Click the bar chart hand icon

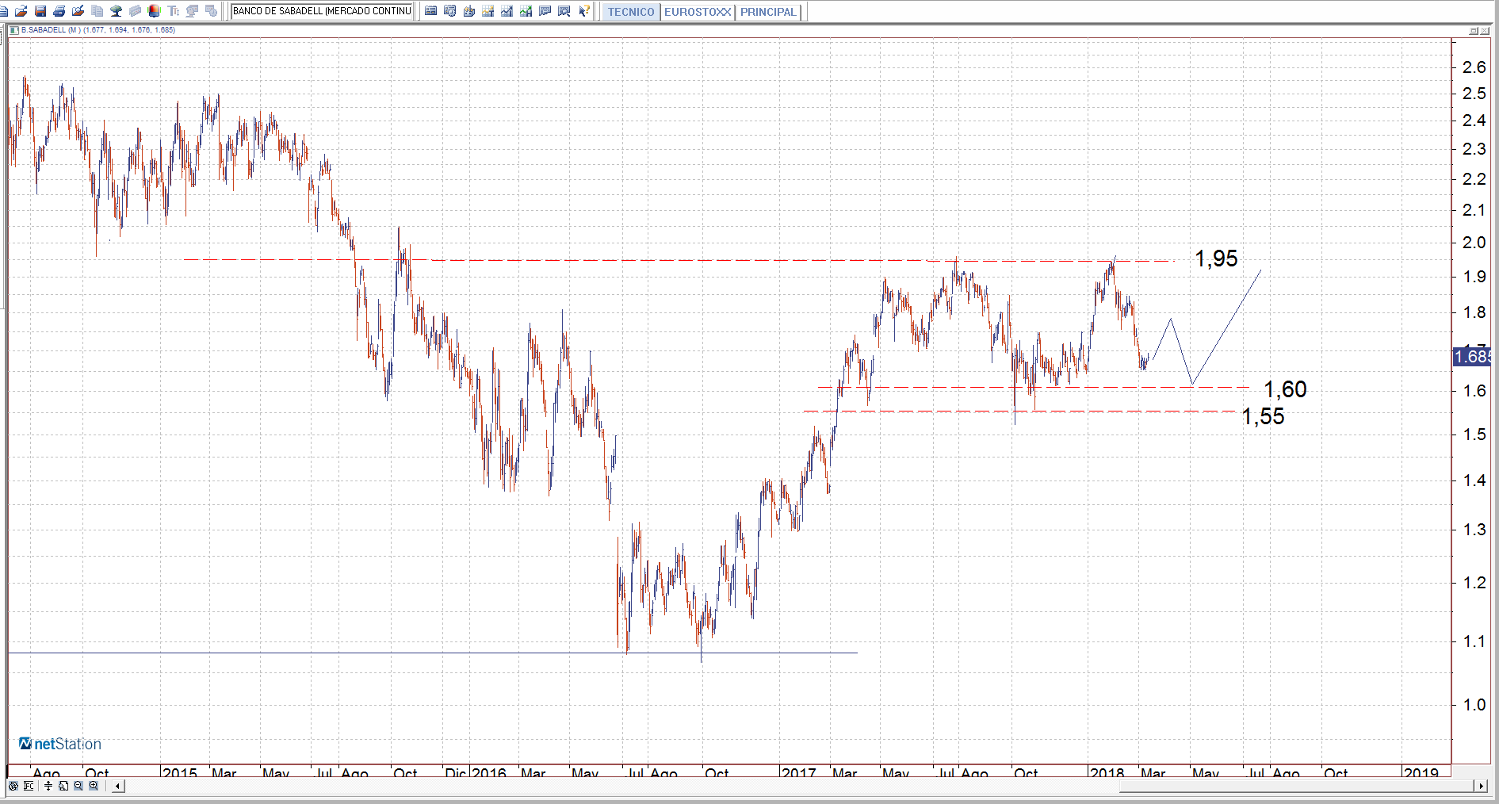pos(469,11)
